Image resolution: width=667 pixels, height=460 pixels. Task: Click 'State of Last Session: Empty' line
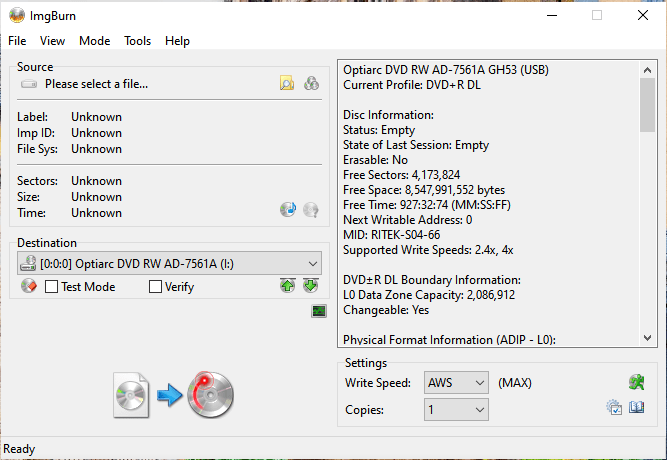pyautogui.click(x=416, y=145)
